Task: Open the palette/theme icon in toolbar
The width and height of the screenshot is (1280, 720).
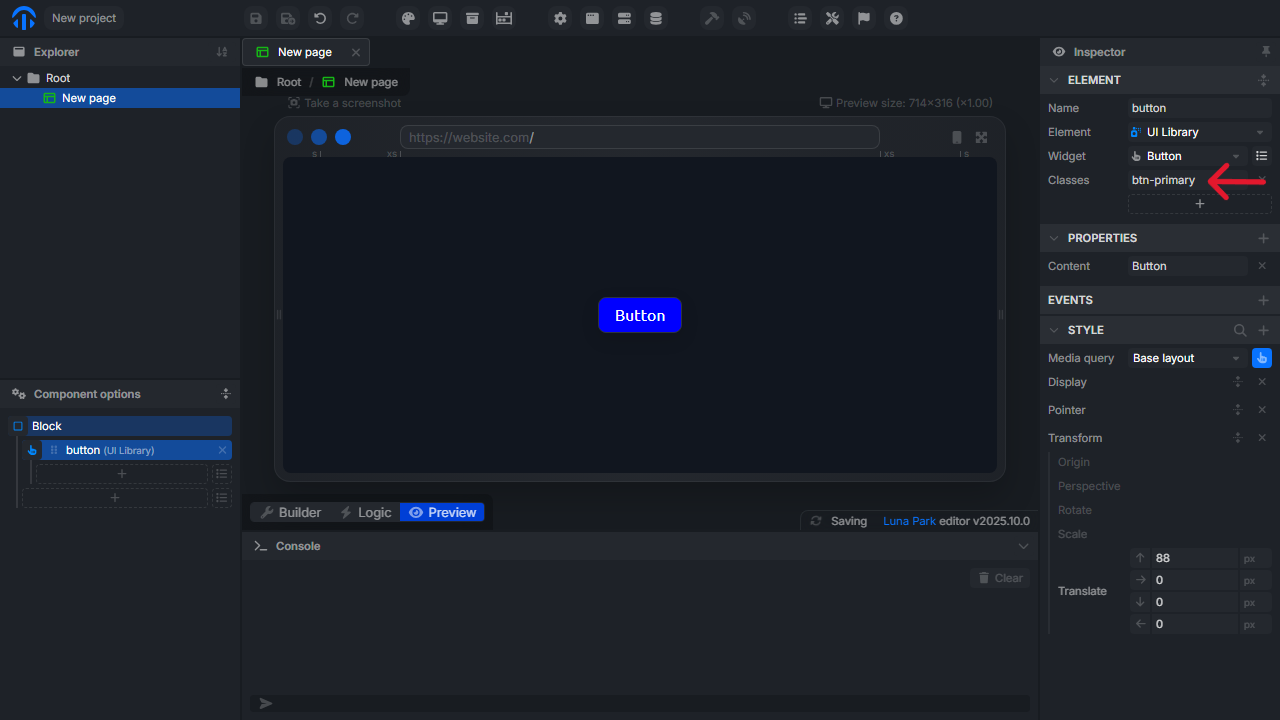Action: click(x=408, y=18)
